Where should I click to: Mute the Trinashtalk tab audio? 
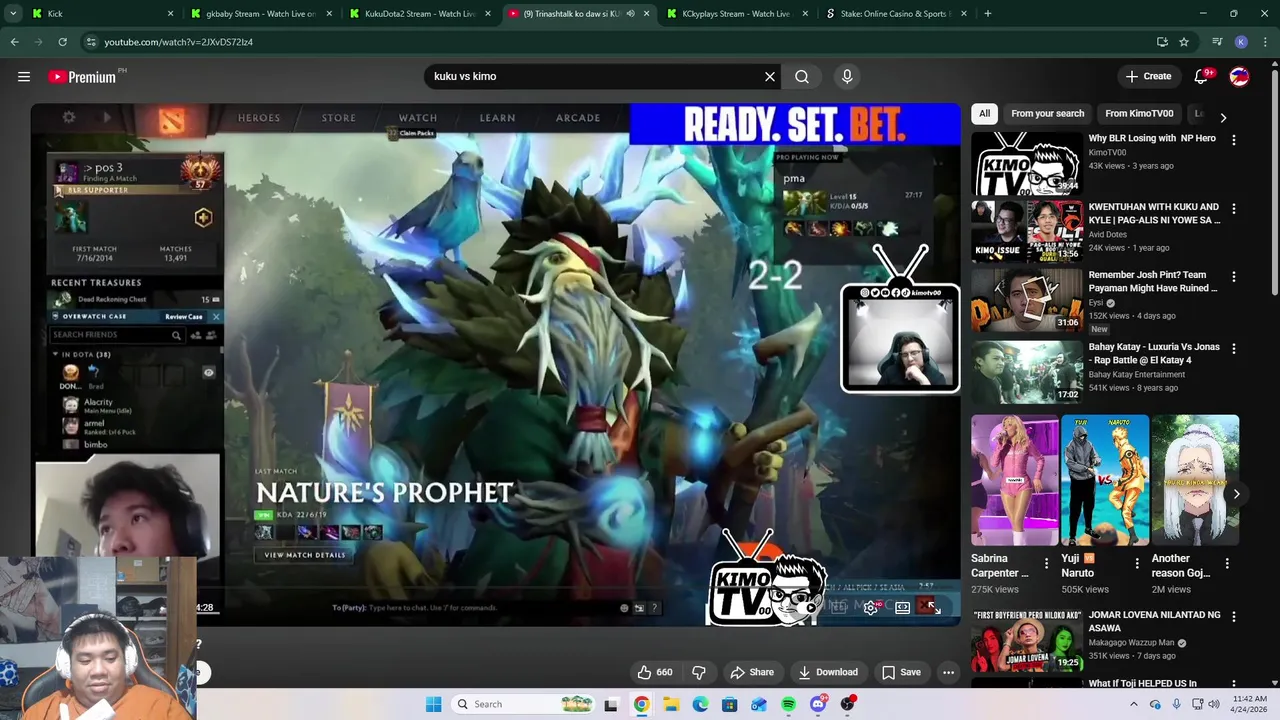click(x=630, y=14)
